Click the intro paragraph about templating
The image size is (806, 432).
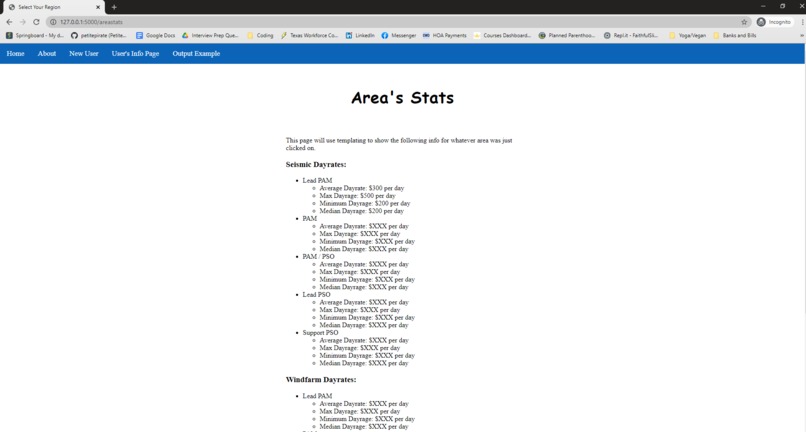coord(399,144)
